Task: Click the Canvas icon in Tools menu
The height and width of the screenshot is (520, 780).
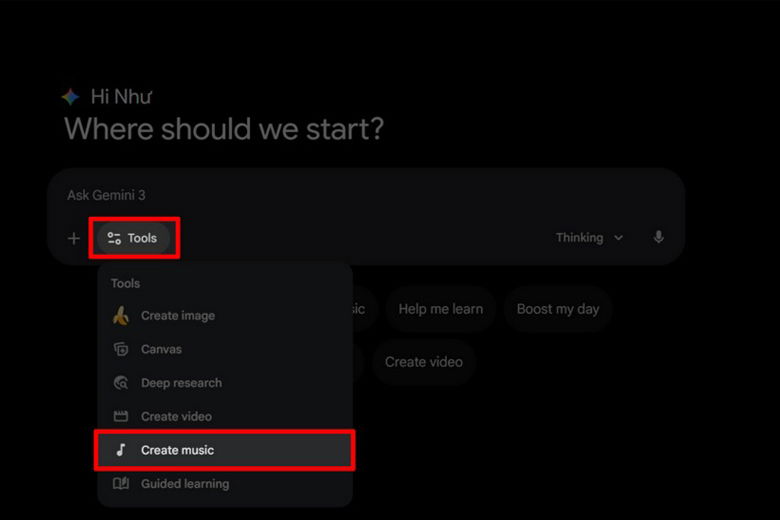Action: 121,350
